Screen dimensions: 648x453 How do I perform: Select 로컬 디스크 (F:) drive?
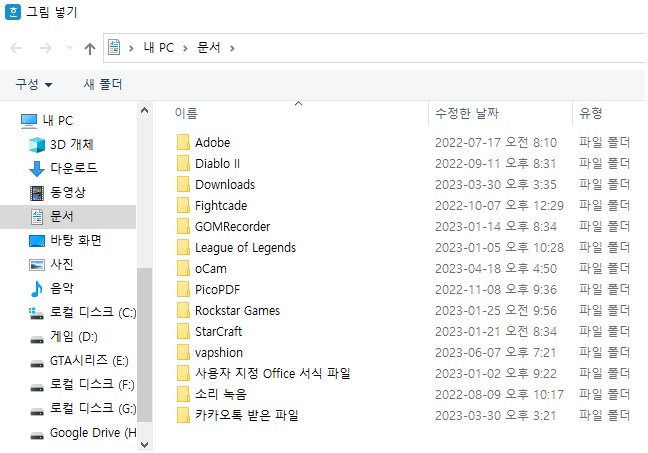tap(81, 385)
